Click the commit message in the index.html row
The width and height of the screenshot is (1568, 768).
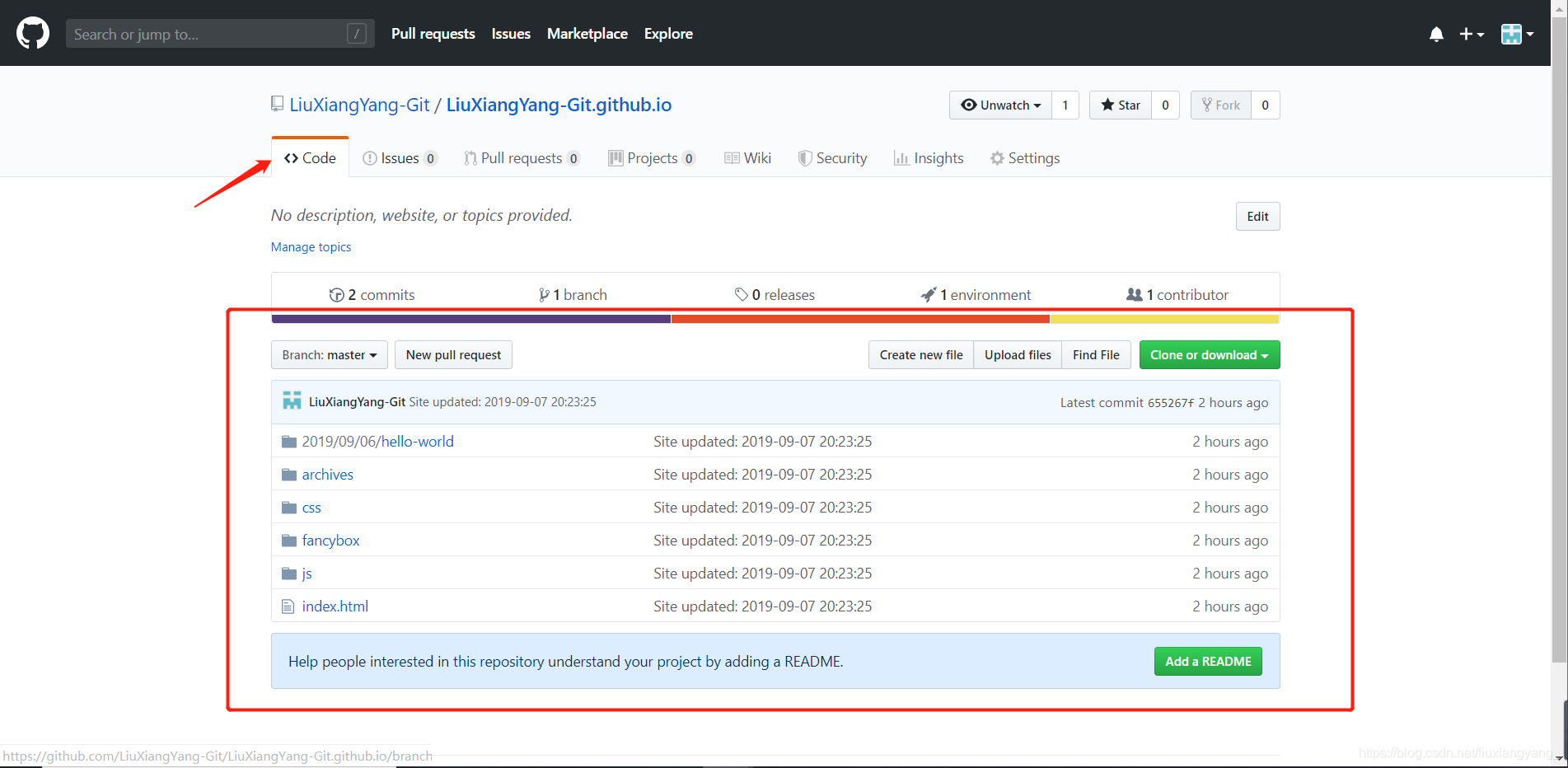coord(762,606)
